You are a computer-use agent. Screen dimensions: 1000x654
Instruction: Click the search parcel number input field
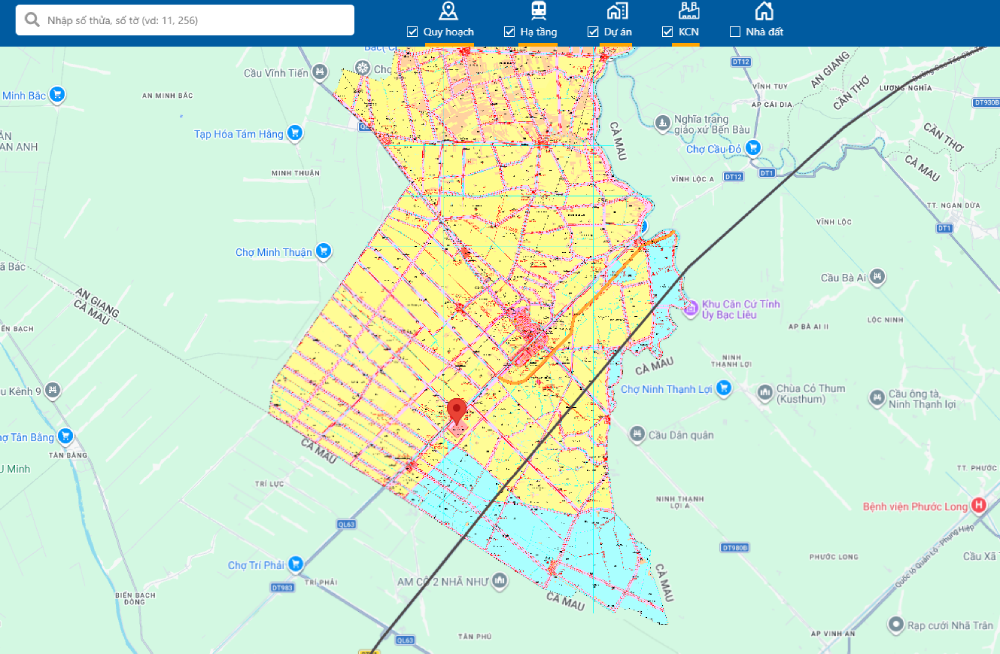click(195, 20)
